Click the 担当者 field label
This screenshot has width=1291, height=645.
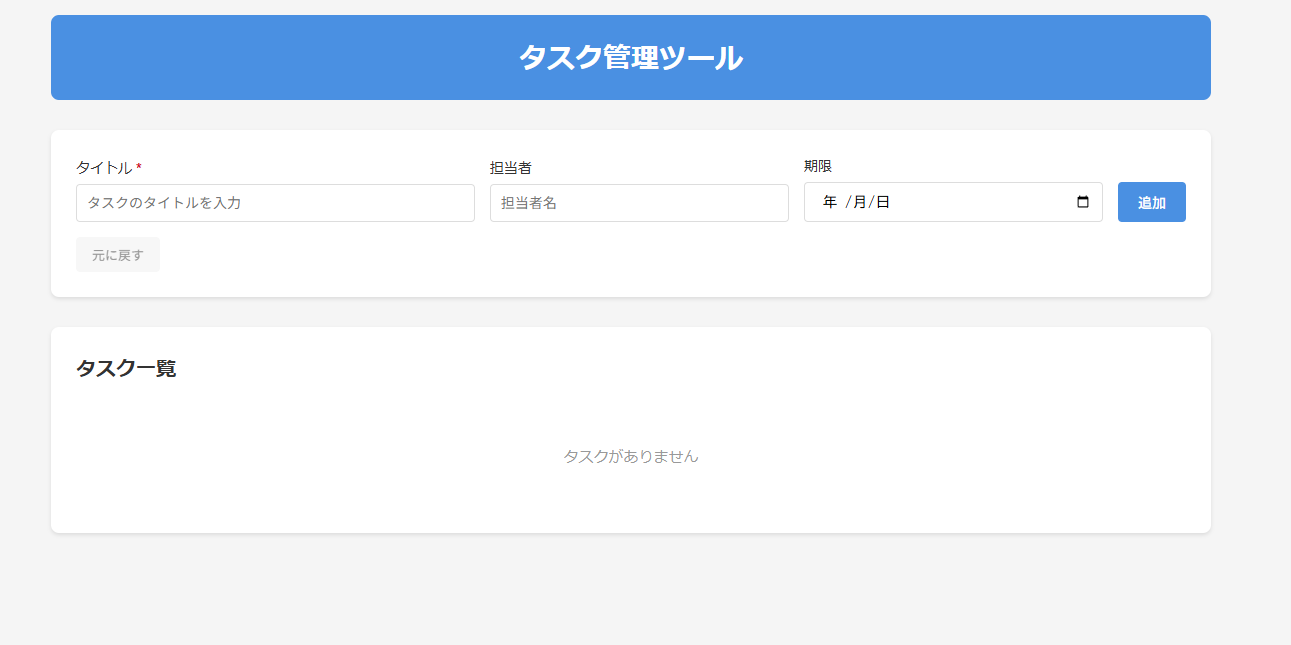[510, 168]
